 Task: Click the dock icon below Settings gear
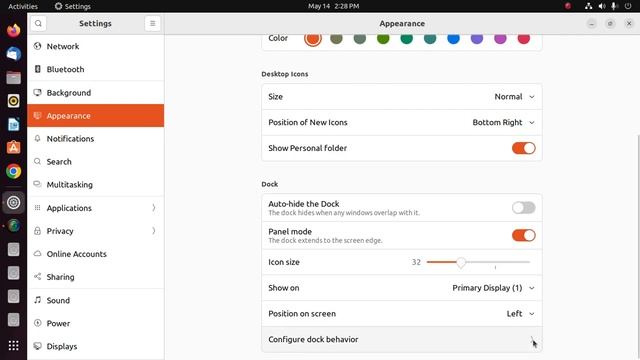(13, 225)
